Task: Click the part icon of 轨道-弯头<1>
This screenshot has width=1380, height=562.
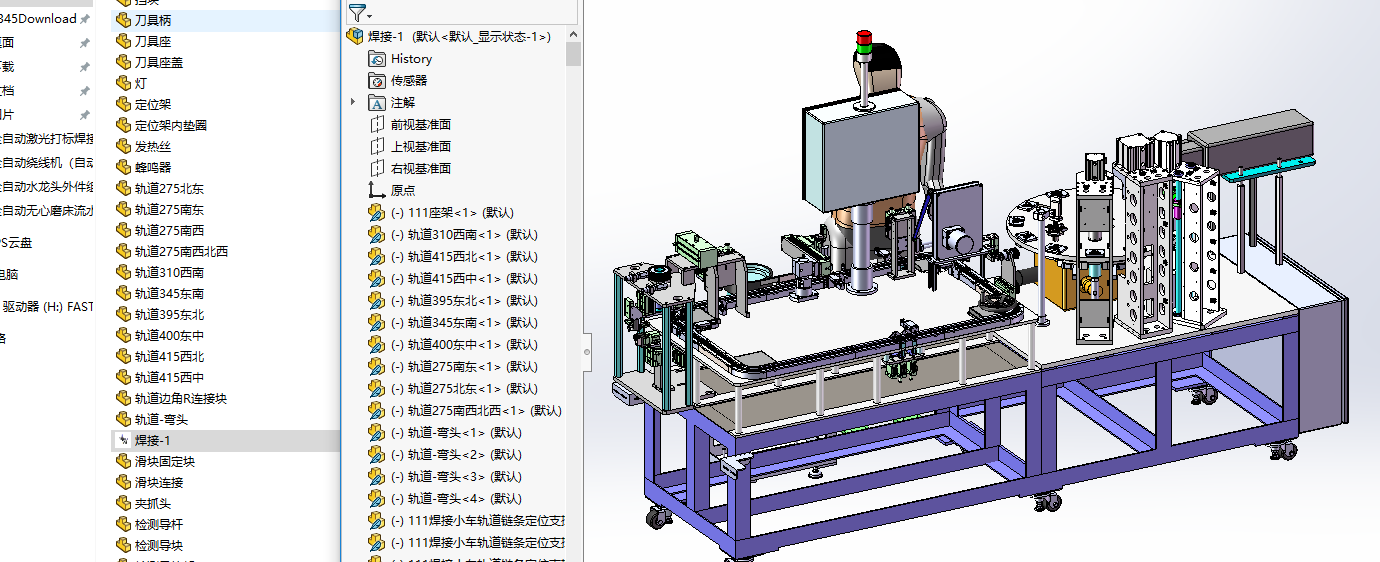Action: 377,433
